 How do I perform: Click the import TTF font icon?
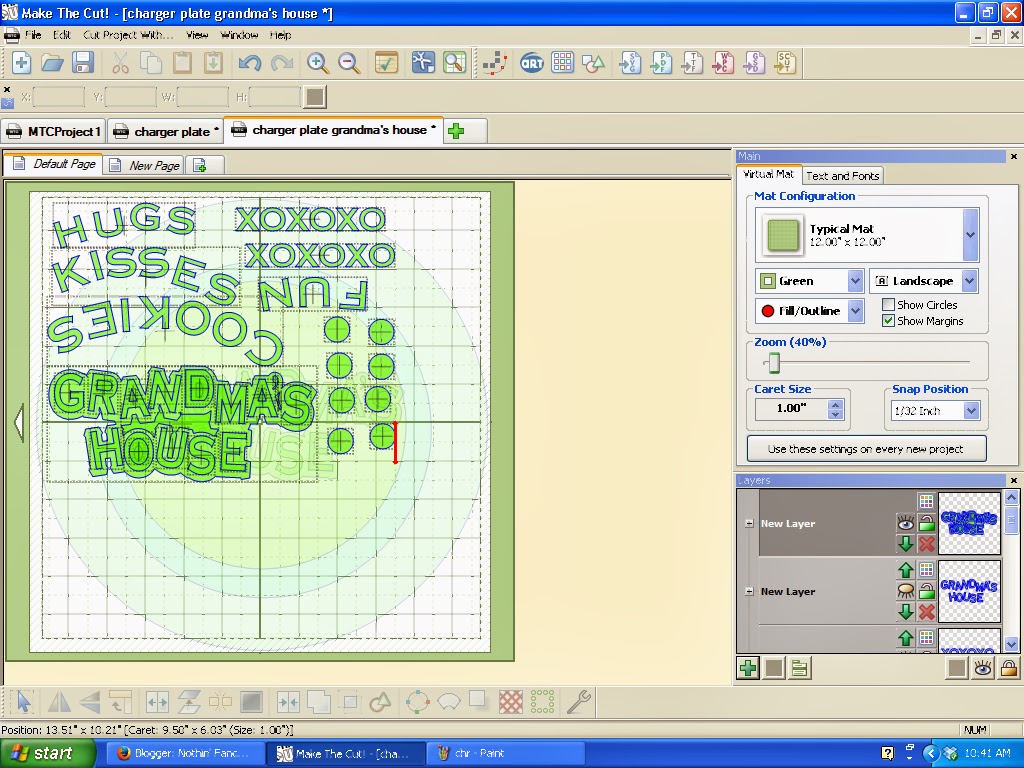point(692,63)
